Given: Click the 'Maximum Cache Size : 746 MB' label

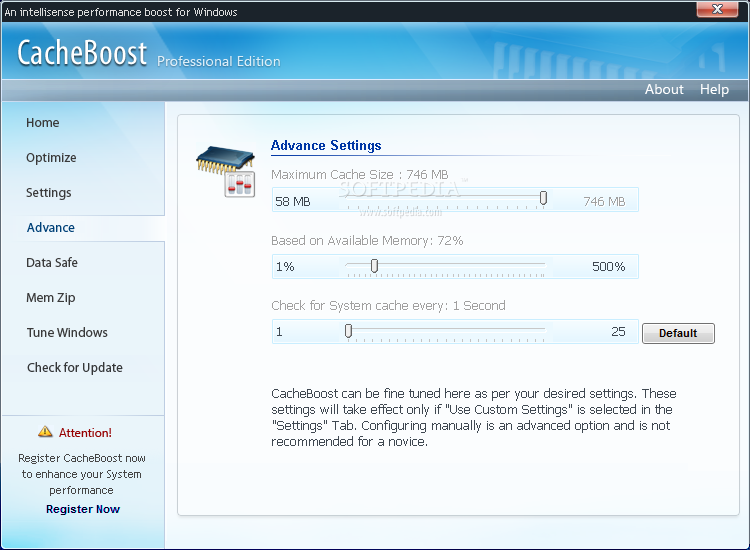Looking at the screenshot, I should [x=360, y=175].
